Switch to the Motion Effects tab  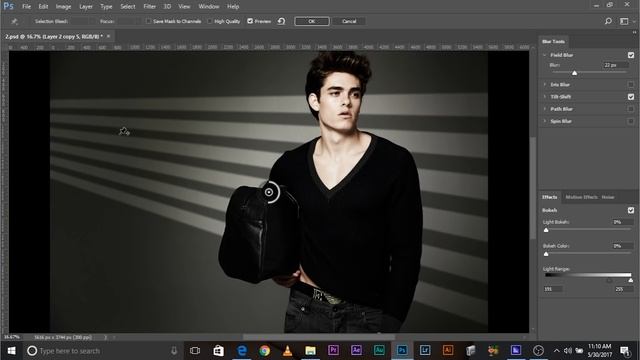581,197
